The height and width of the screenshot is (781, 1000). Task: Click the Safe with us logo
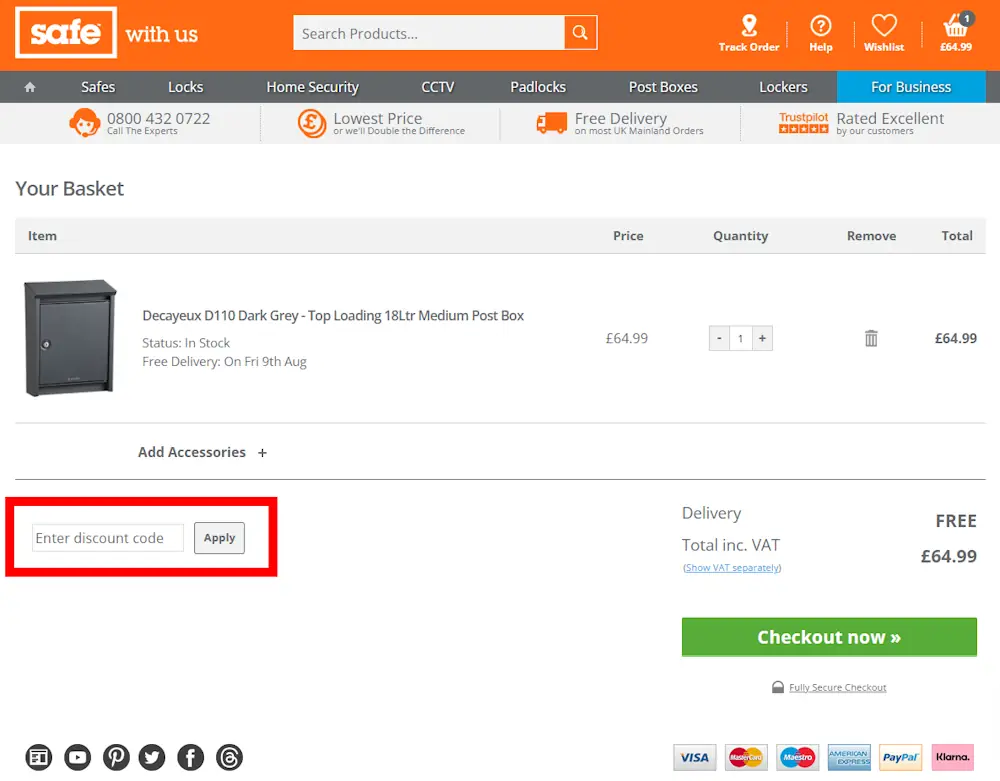107,33
